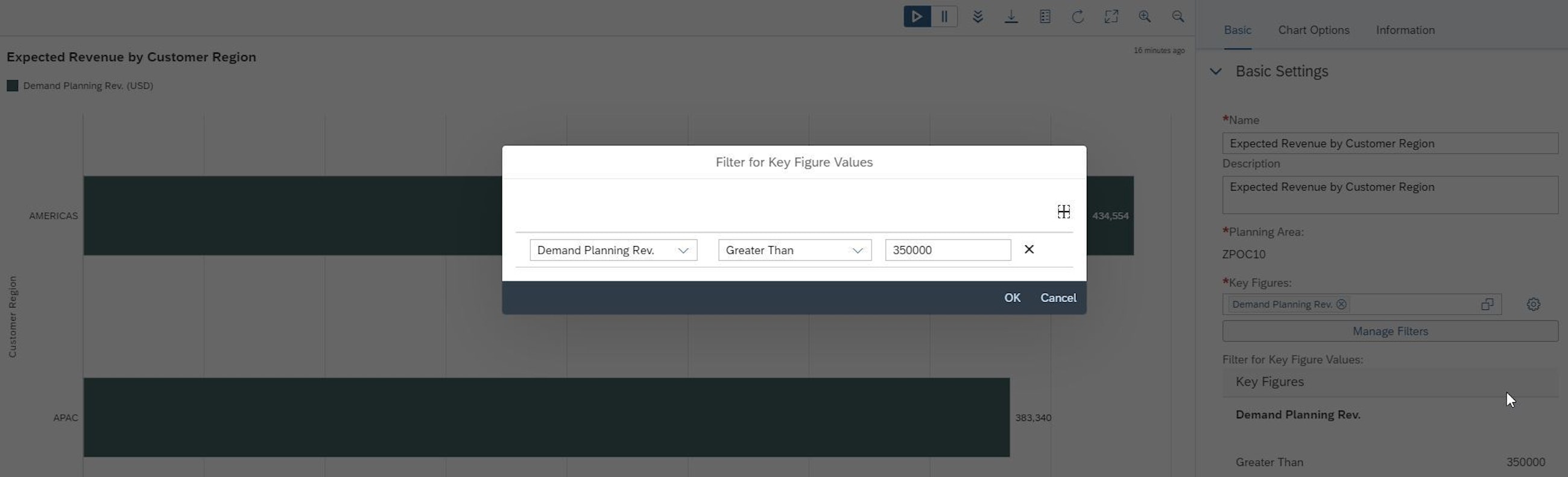
Task: Open the Key Figures settings gear
Action: (1532, 303)
